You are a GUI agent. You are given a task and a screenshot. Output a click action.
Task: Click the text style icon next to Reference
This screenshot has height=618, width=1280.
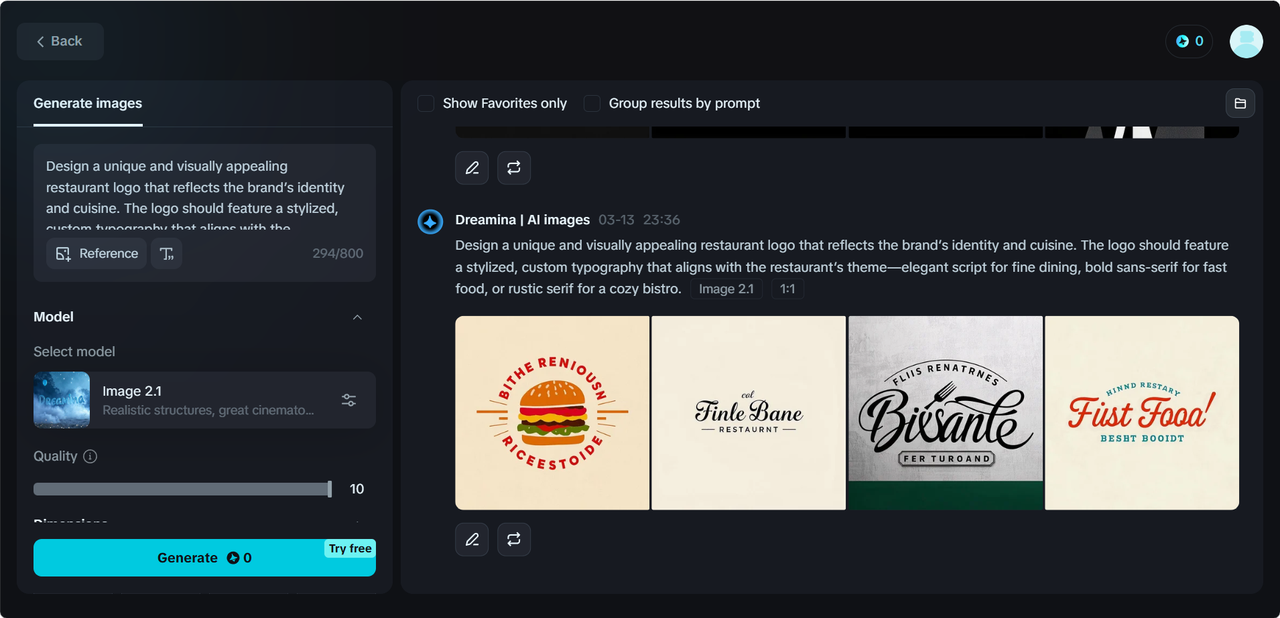[x=166, y=254]
